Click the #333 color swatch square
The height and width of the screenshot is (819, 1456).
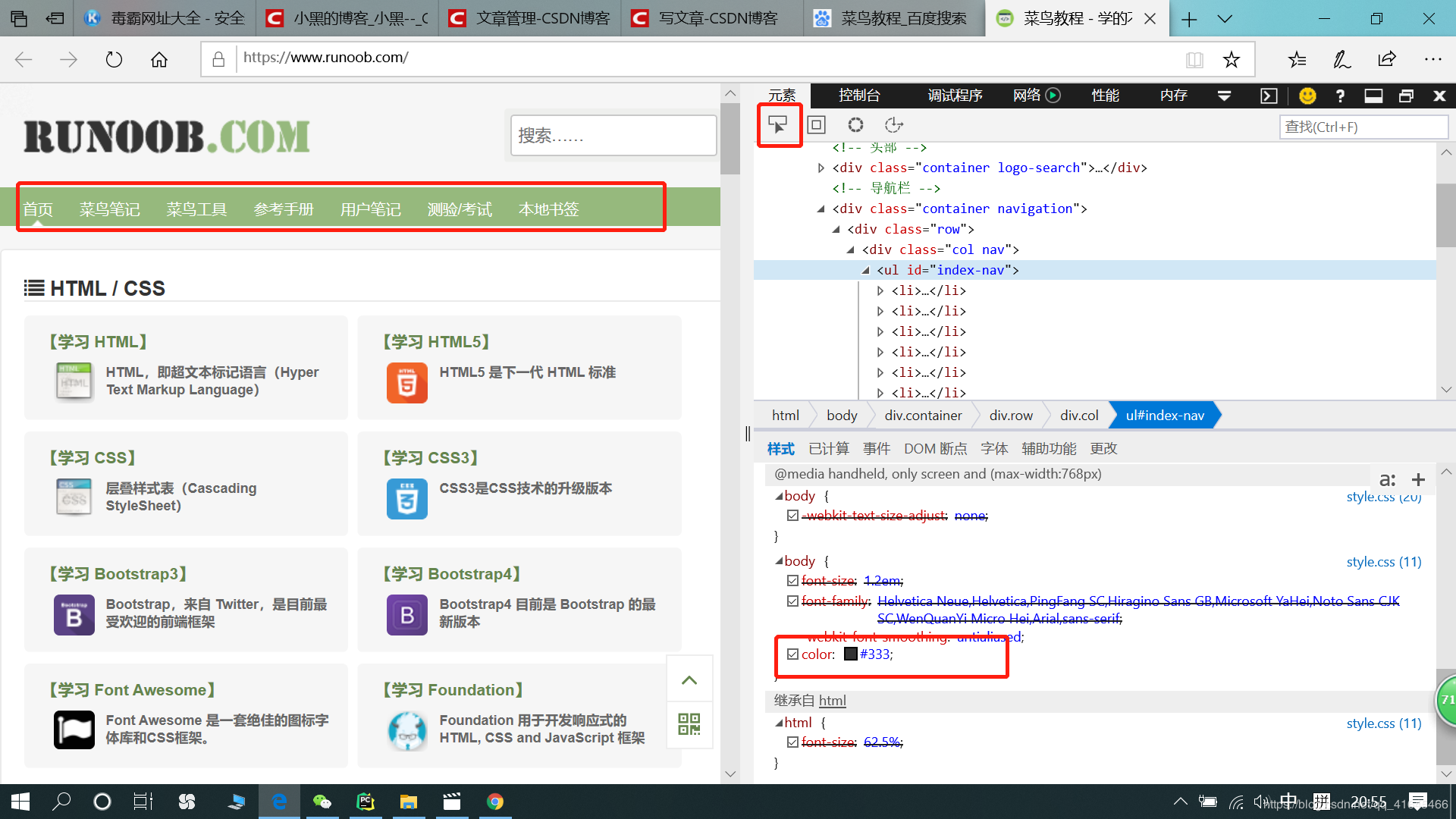[851, 654]
